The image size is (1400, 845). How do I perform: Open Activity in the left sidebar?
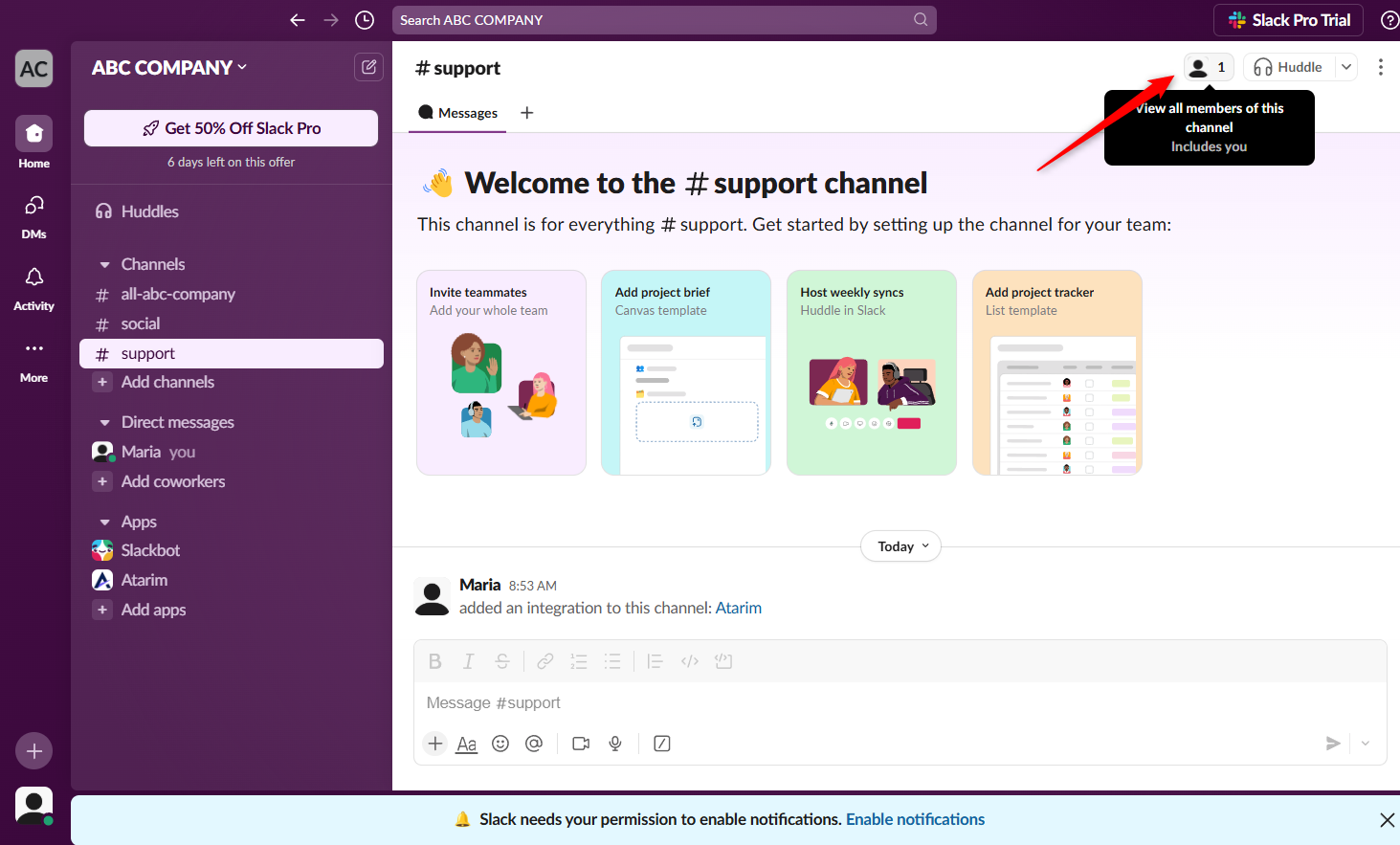coord(34,288)
